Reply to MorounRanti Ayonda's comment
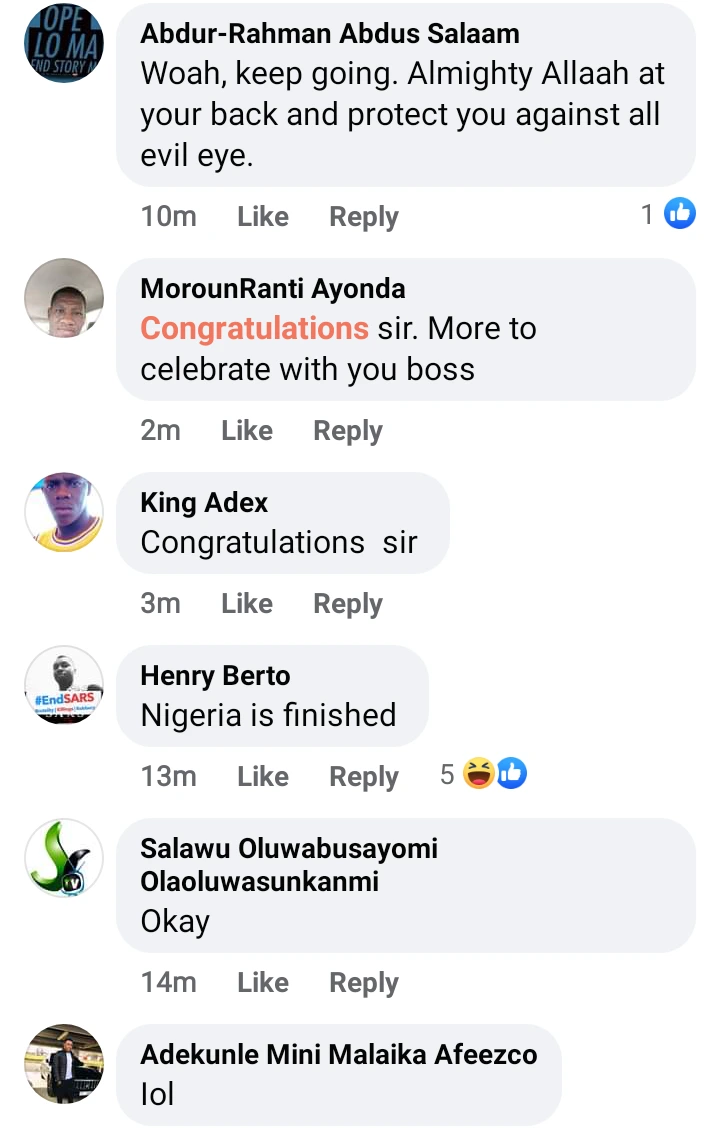The height and width of the screenshot is (1137, 718). (348, 431)
